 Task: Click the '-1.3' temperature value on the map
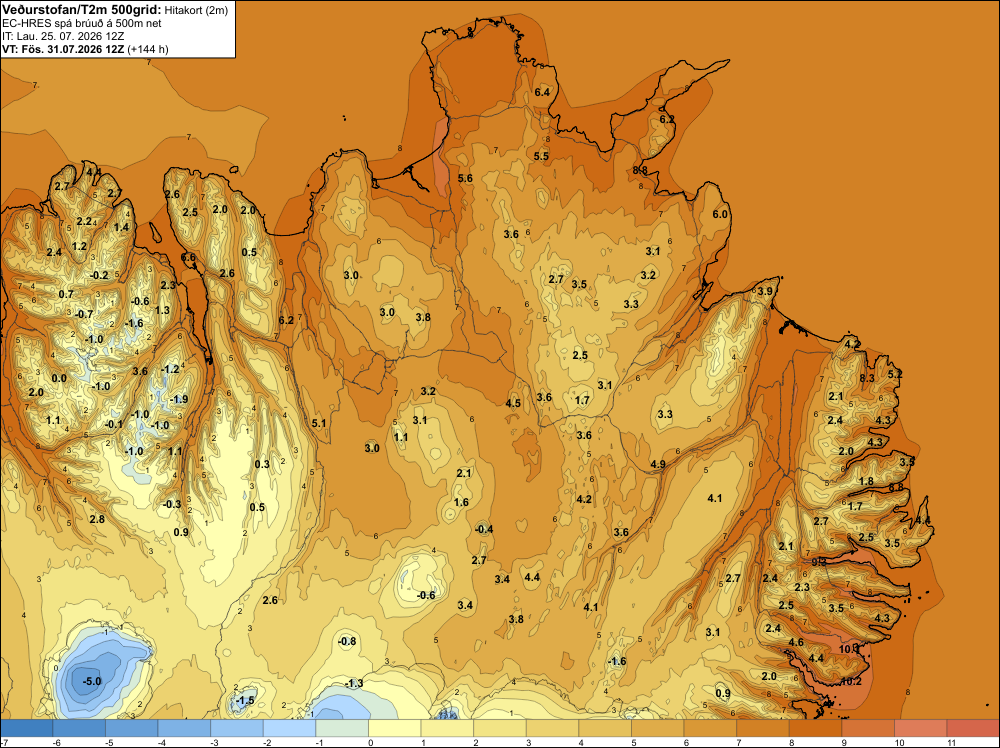click(x=354, y=684)
